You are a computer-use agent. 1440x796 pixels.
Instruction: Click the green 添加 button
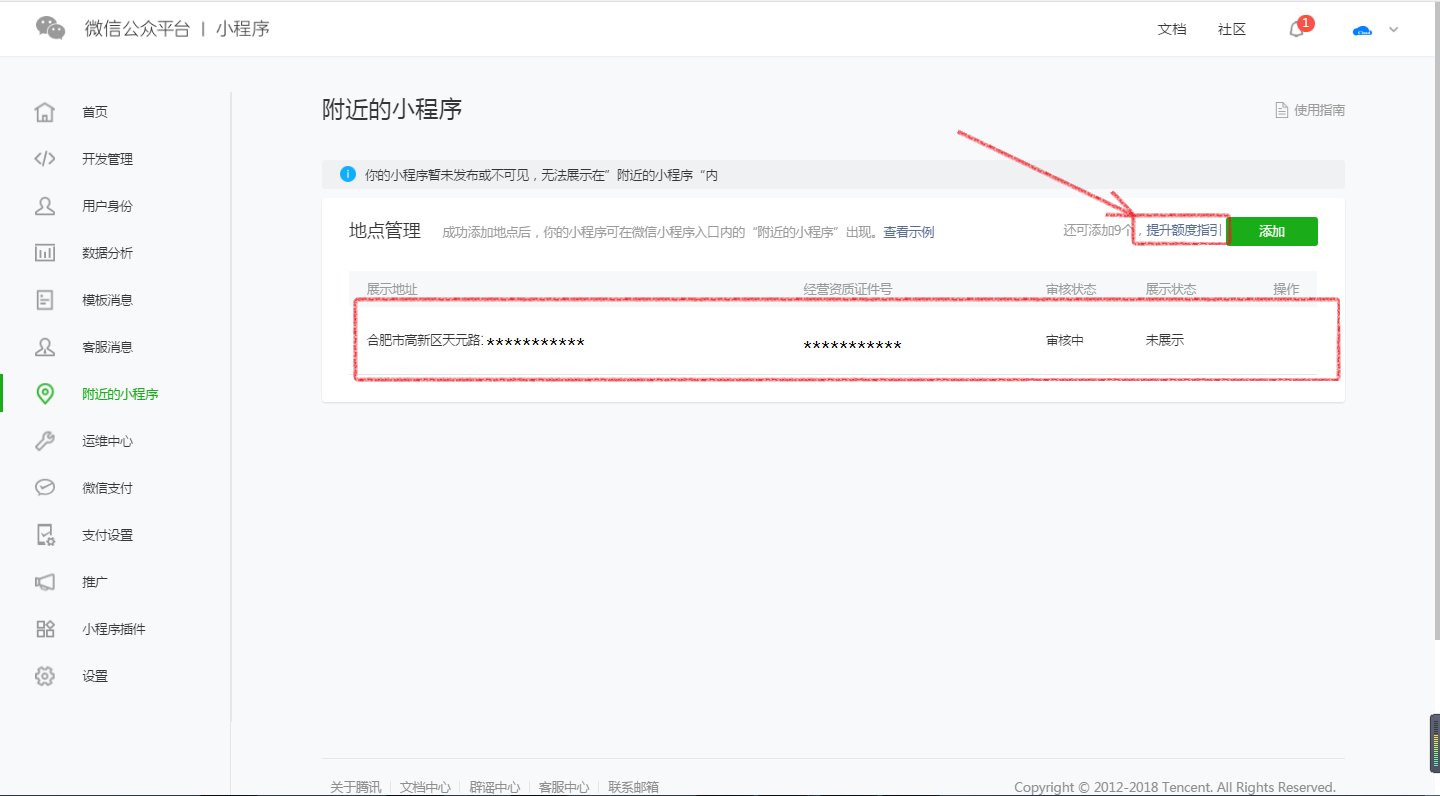tap(1271, 230)
